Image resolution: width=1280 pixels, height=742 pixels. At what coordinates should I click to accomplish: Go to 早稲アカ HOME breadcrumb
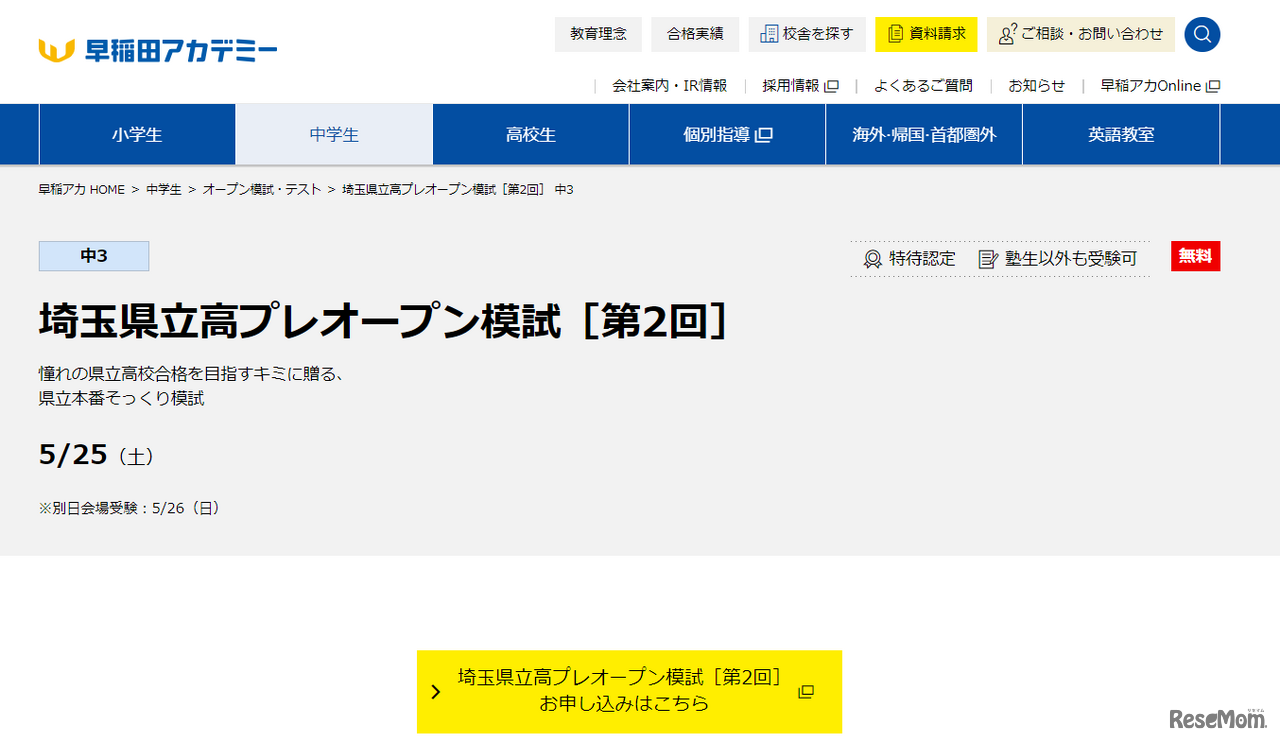pyautogui.click(x=82, y=190)
